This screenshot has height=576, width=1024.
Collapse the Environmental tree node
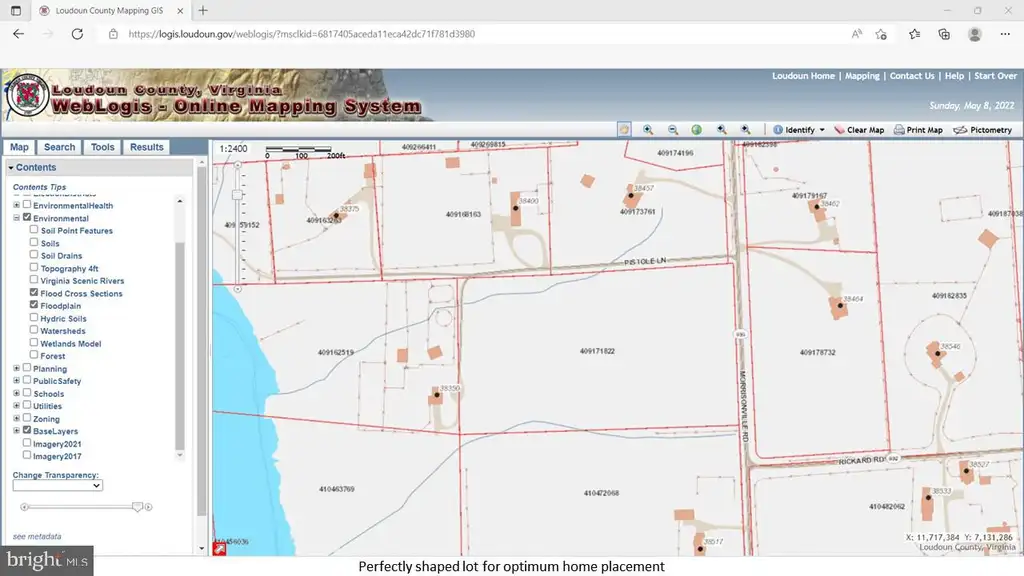click(x=16, y=217)
